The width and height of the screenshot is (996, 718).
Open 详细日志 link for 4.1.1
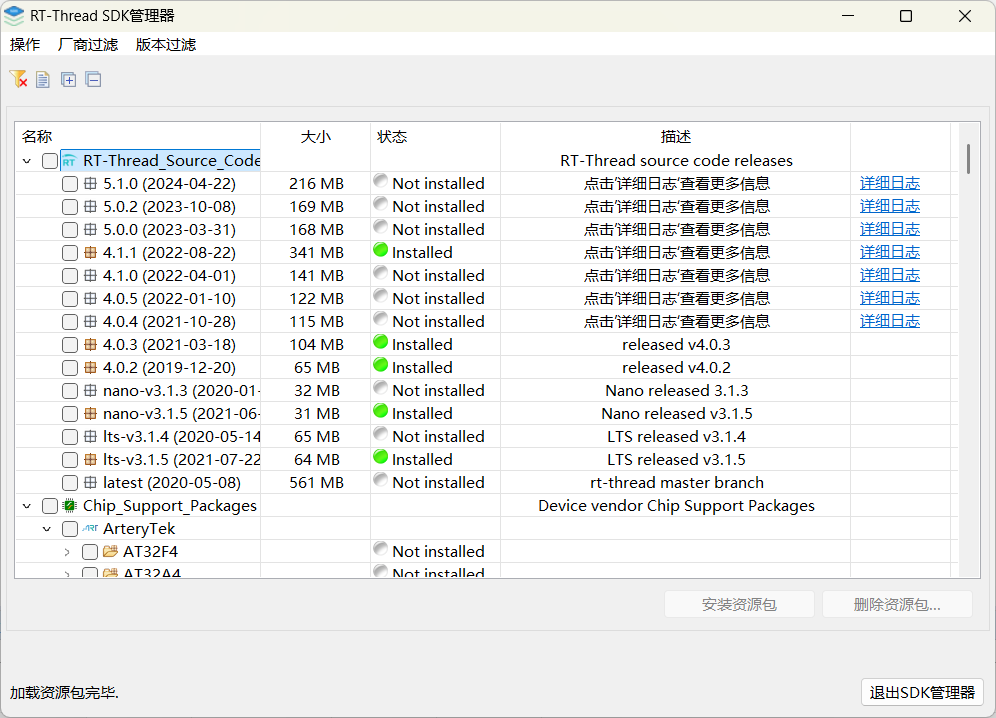(x=889, y=252)
